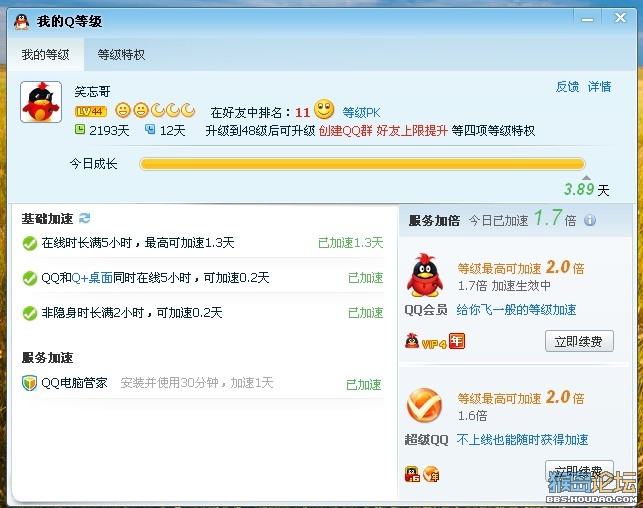Switch to the 等级特权 tab
Image resolution: width=643 pixels, height=508 pixels.
[x=121, y=55]
